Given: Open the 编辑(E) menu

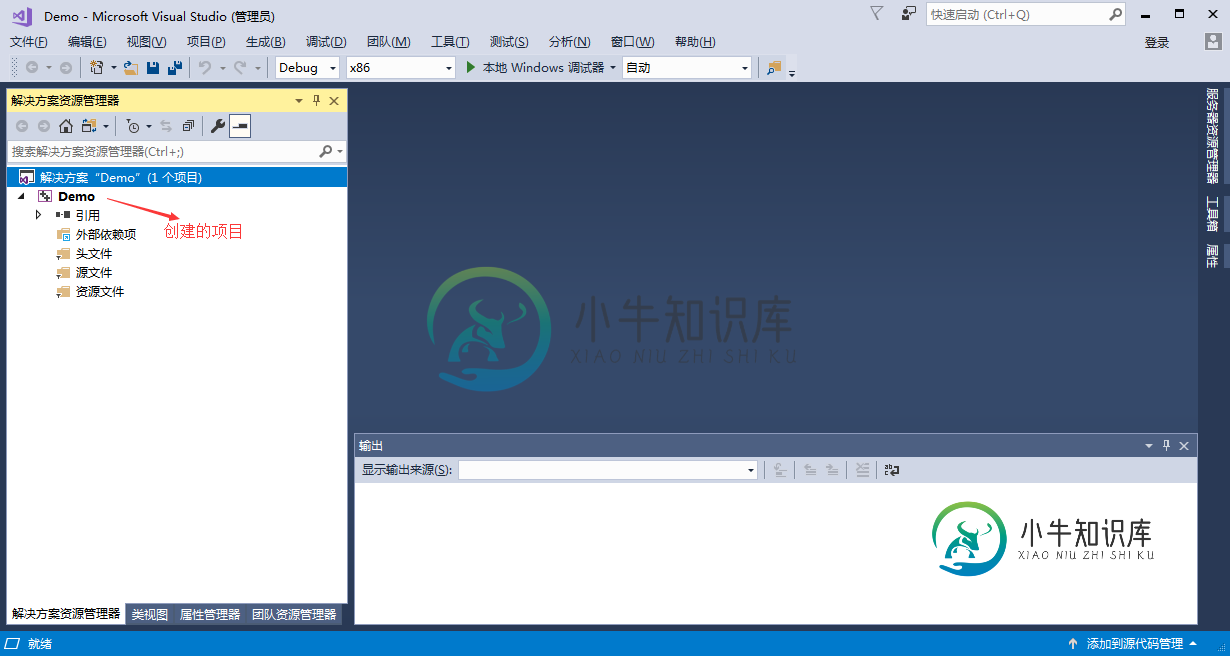Looking at the screenshot, I should (x=87, y=42).
